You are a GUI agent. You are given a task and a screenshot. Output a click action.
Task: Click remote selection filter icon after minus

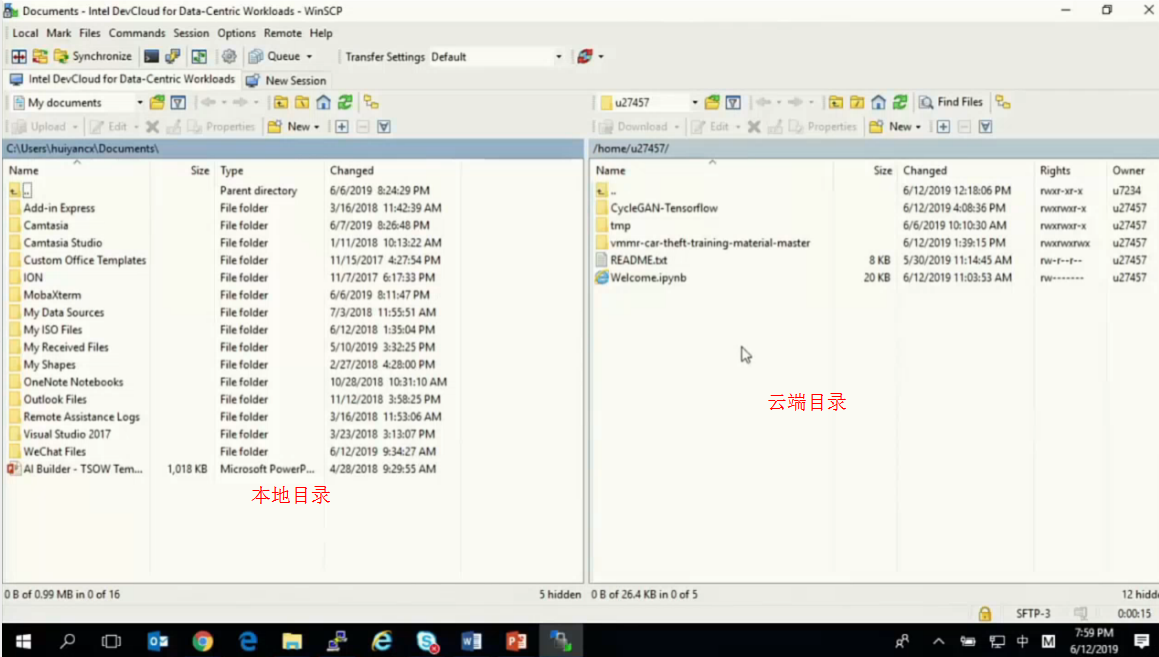tap(985, 127)
